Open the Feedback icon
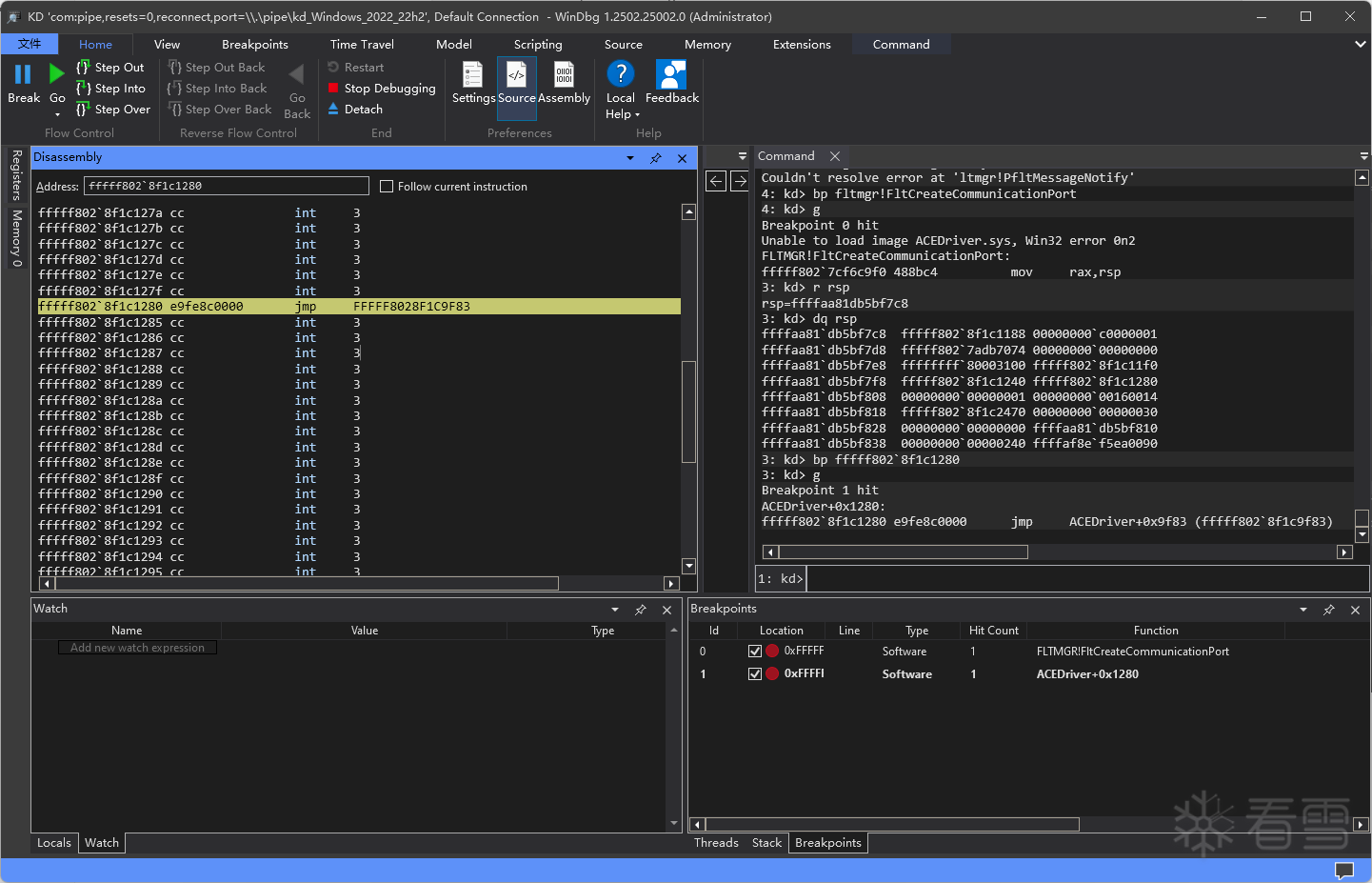 [671, 75]
